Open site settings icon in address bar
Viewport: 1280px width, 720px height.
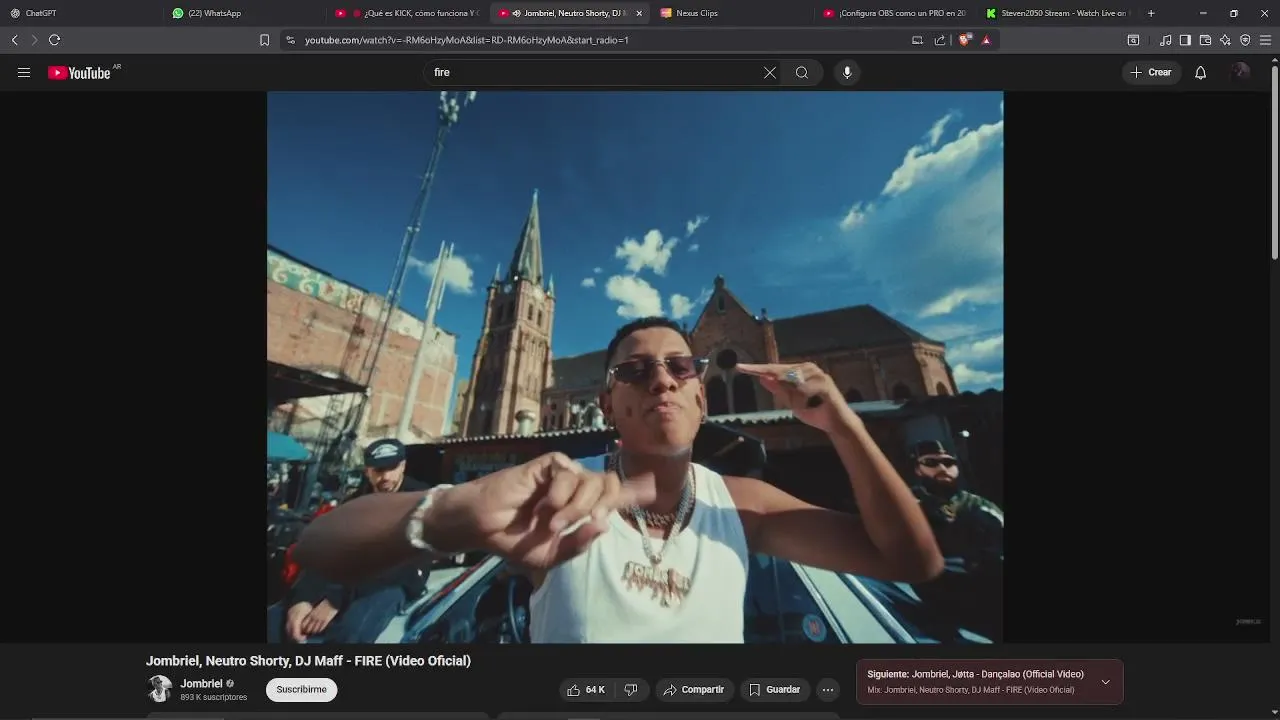tap(290, 40)
